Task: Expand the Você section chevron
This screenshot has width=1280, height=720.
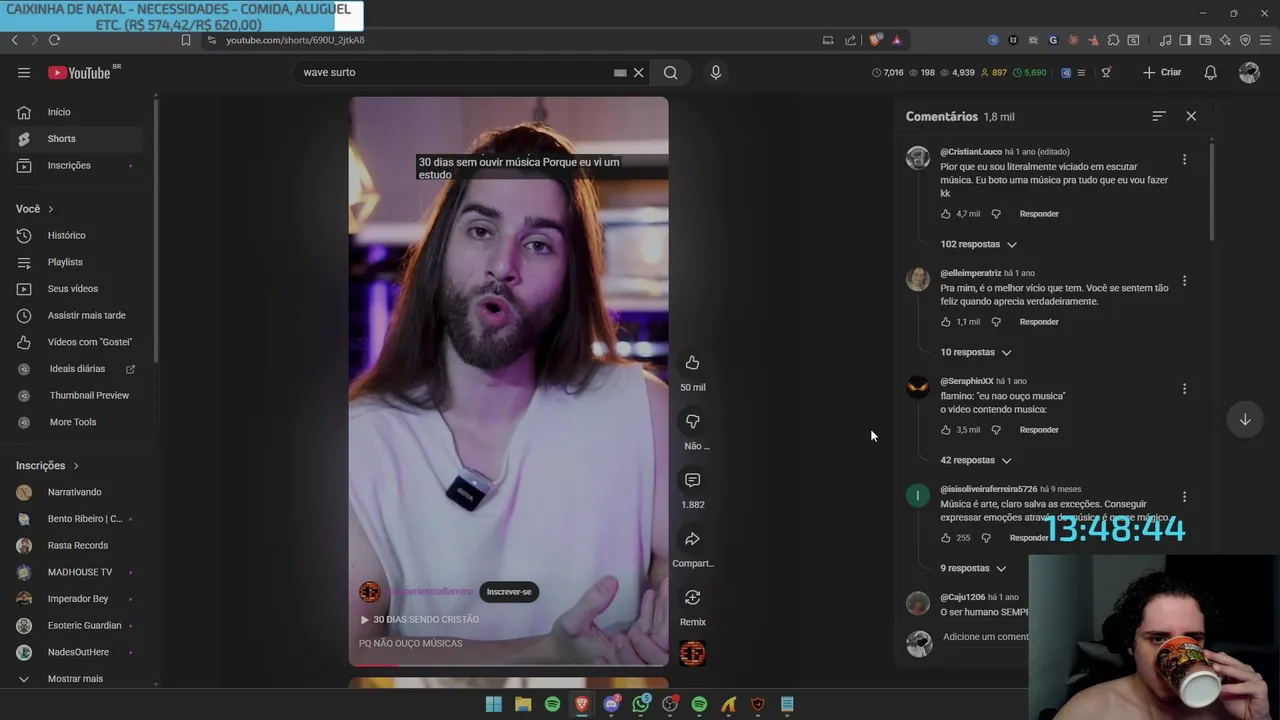Action: point(50,209)
